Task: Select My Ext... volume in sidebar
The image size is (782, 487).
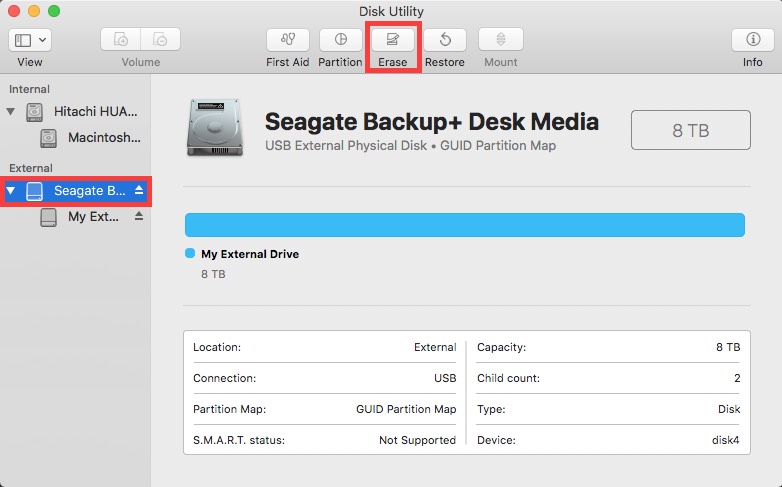Action: pos(75,216)
